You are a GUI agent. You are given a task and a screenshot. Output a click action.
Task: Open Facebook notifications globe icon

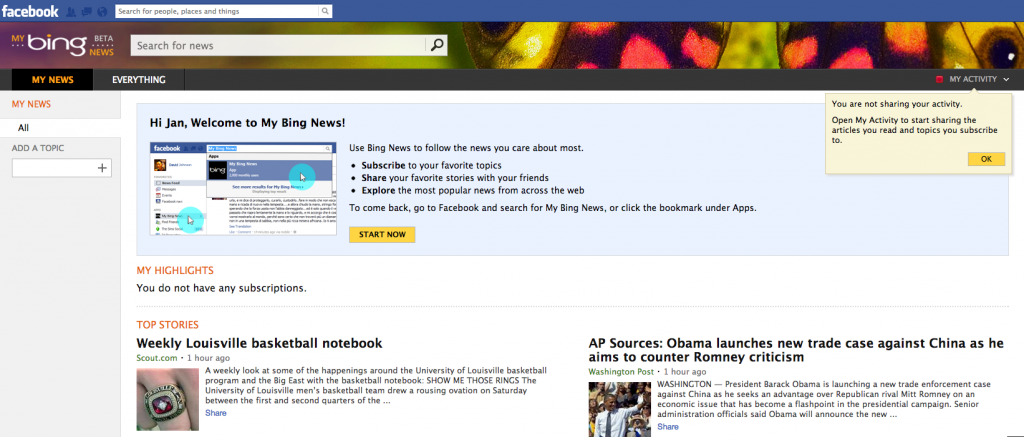pos(102,12)
